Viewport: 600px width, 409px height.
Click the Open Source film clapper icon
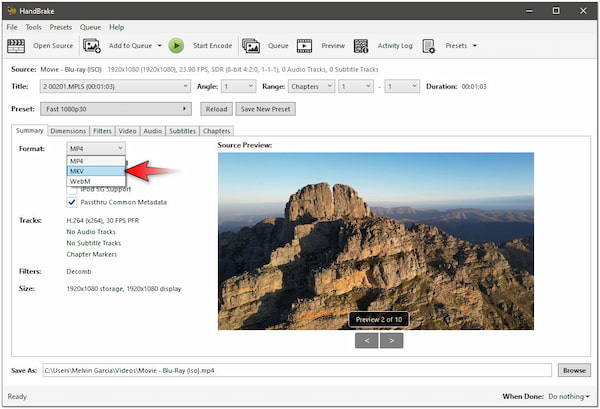pos(16,46)
